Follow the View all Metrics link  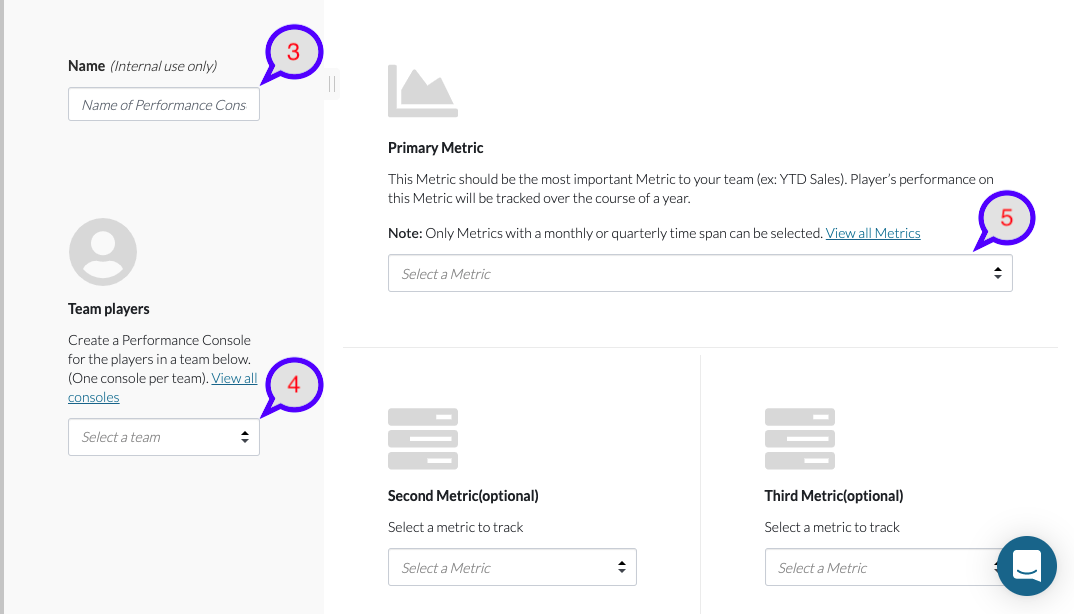(x=873, y=233)
